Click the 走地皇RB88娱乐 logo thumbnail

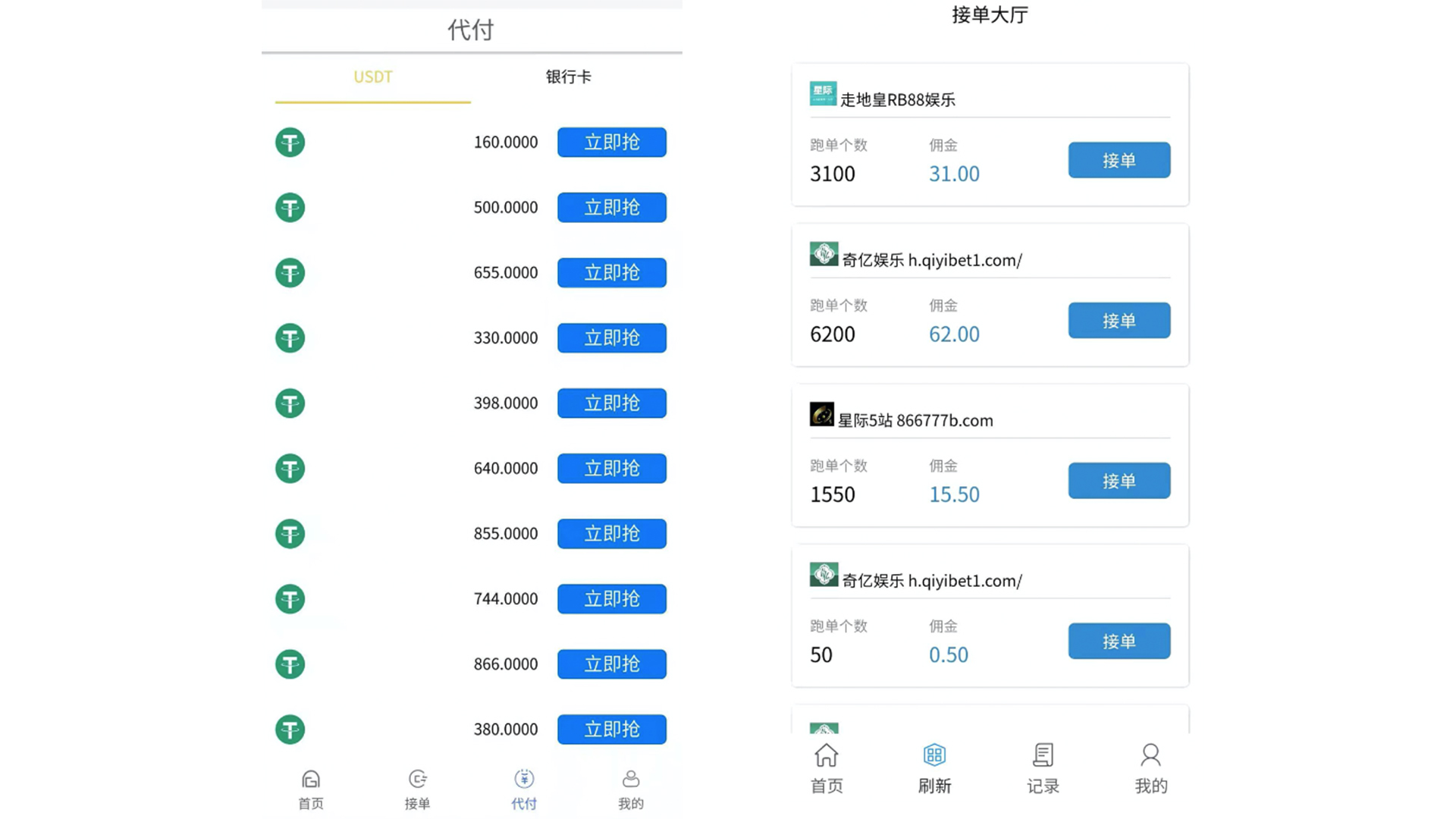click(823, 93)
